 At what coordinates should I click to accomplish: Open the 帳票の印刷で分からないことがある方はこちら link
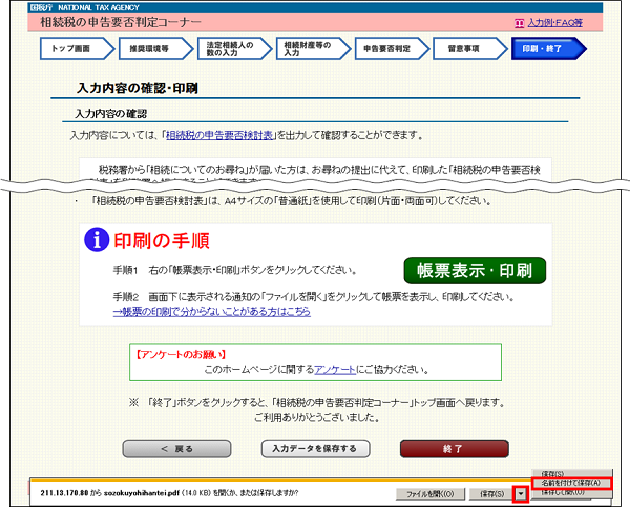[212, 312]
